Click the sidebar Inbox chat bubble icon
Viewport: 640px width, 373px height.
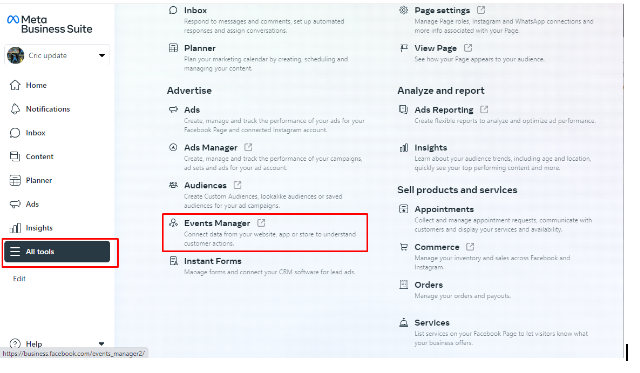coord(15,133)
